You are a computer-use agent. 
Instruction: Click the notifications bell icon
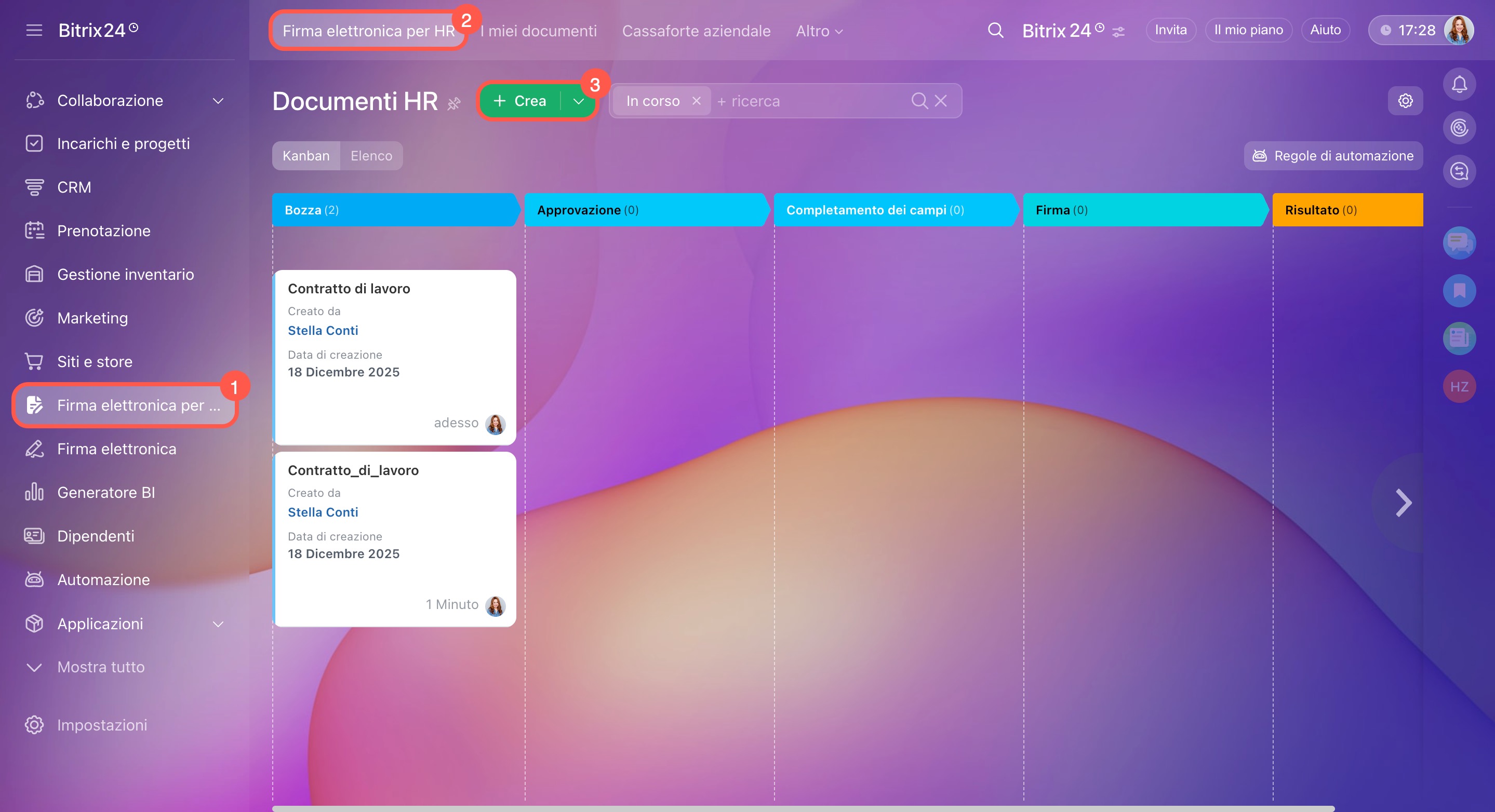[1459, 85]
